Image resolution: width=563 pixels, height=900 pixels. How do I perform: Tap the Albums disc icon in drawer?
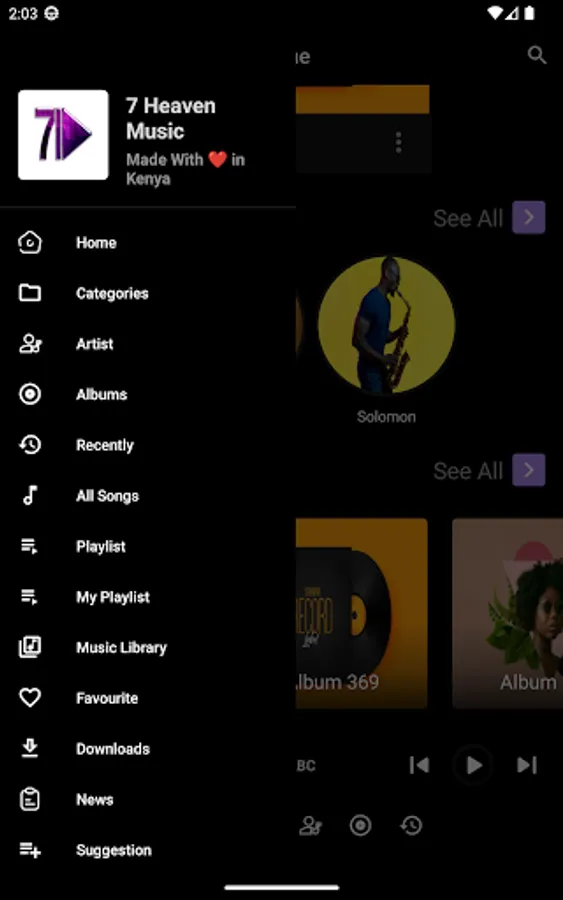(30, 394)
